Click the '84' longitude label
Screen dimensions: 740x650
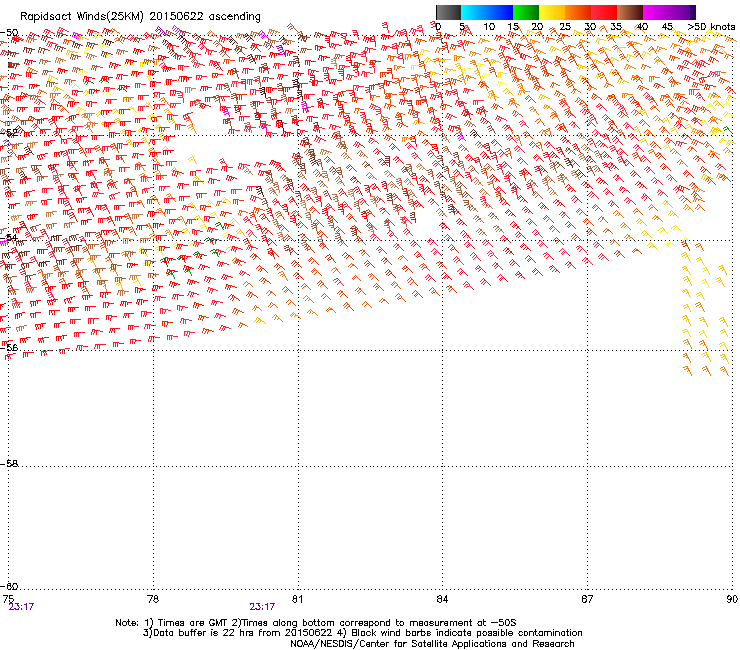coord(442,599)
